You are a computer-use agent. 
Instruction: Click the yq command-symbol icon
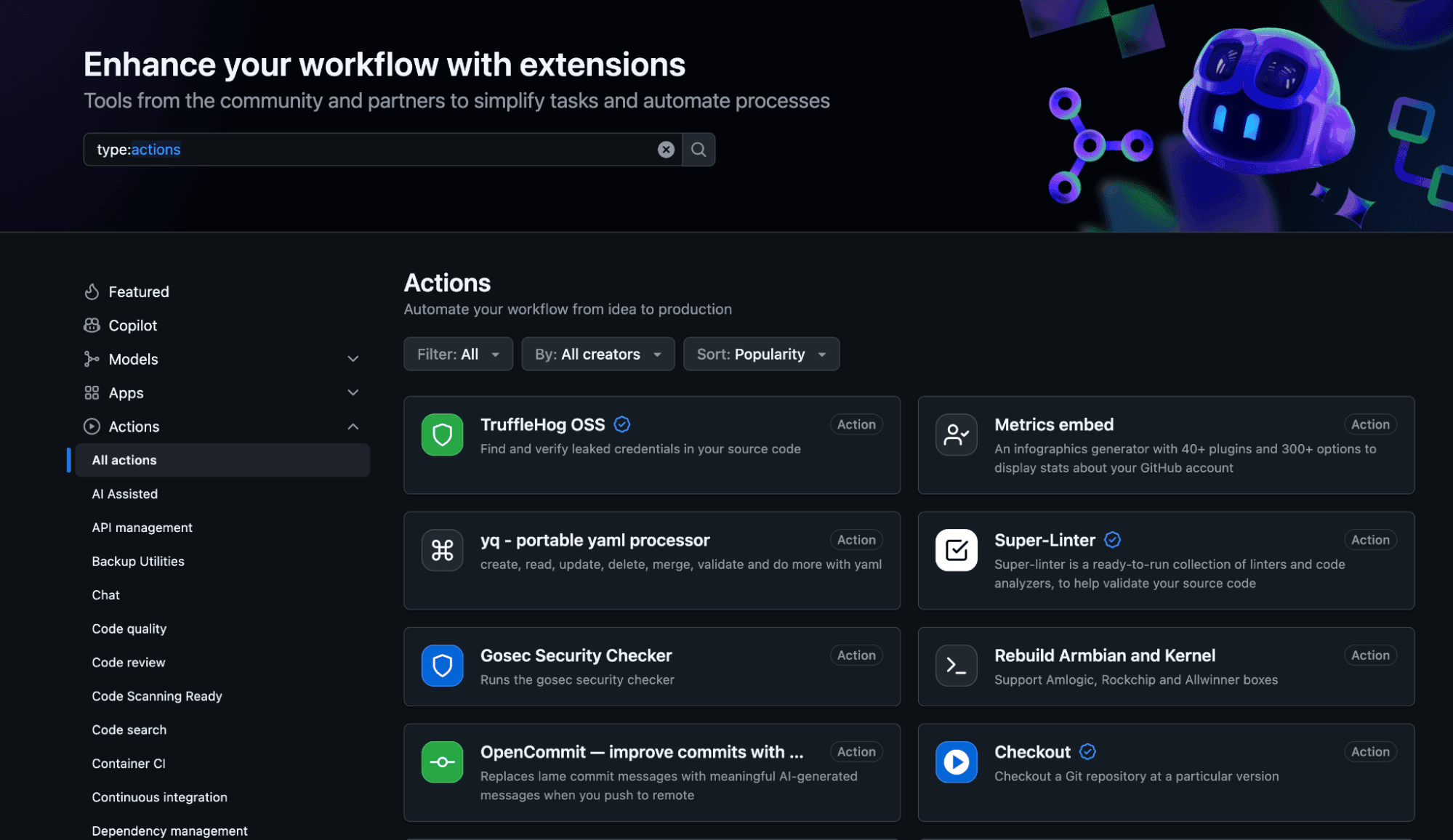pos(442,550)
